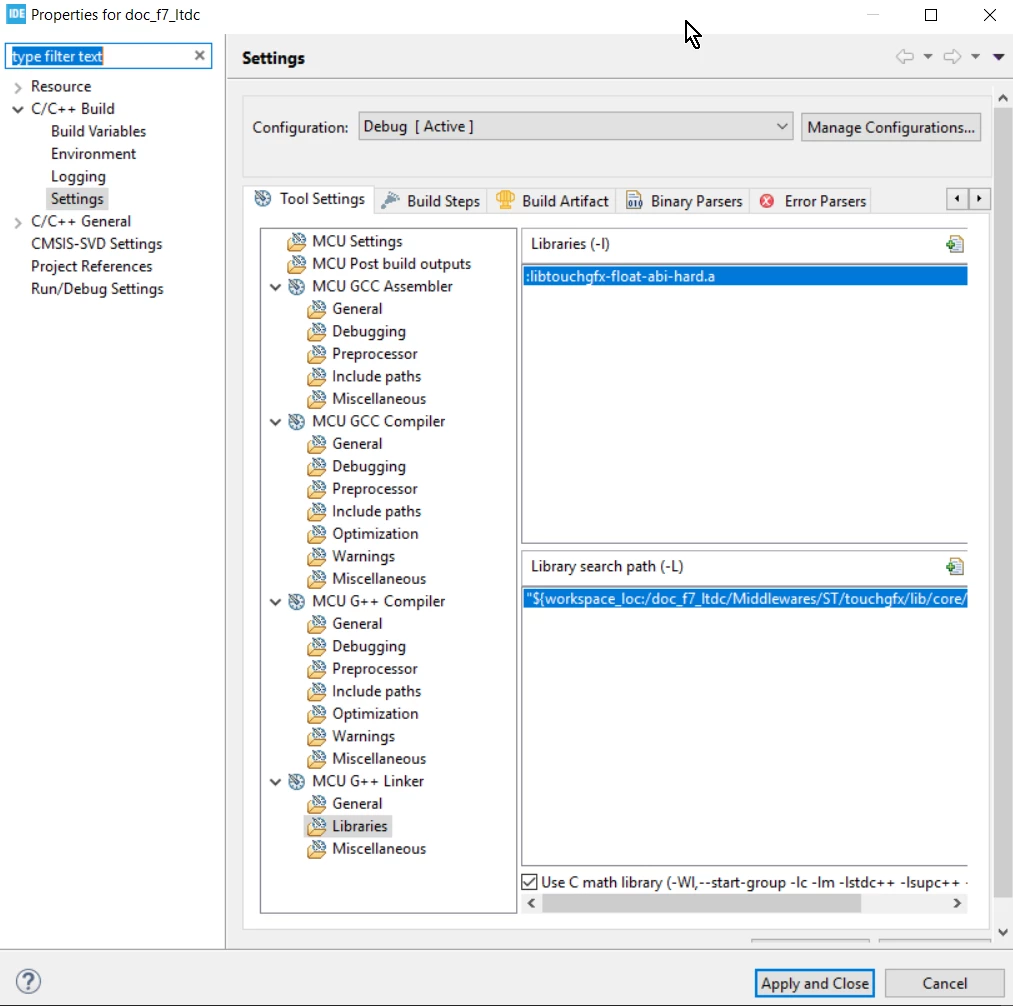Clear the filter text with the X icon
Image resolution: width=1013 pixels, height=1006 pixels.
coord(200,56)
